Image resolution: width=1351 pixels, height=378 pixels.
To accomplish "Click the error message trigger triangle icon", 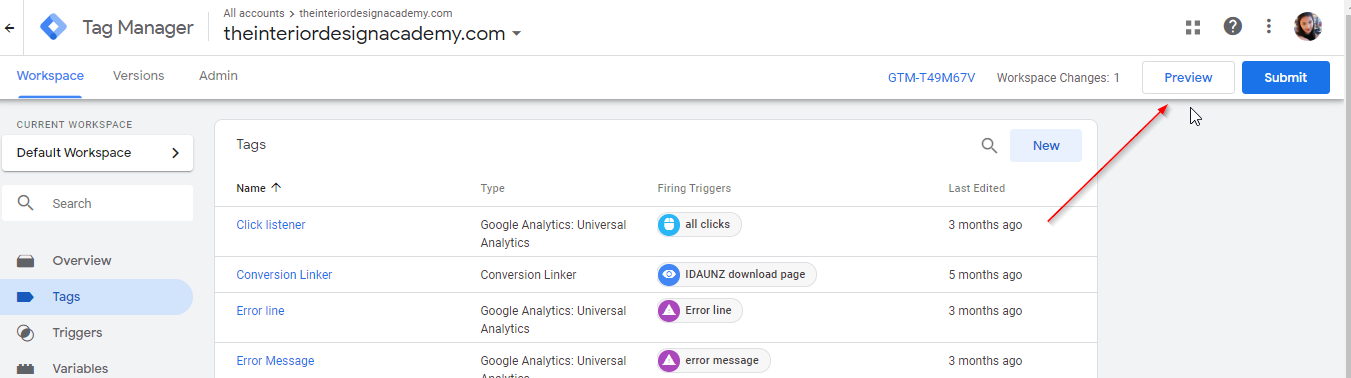I will [669, 361].
